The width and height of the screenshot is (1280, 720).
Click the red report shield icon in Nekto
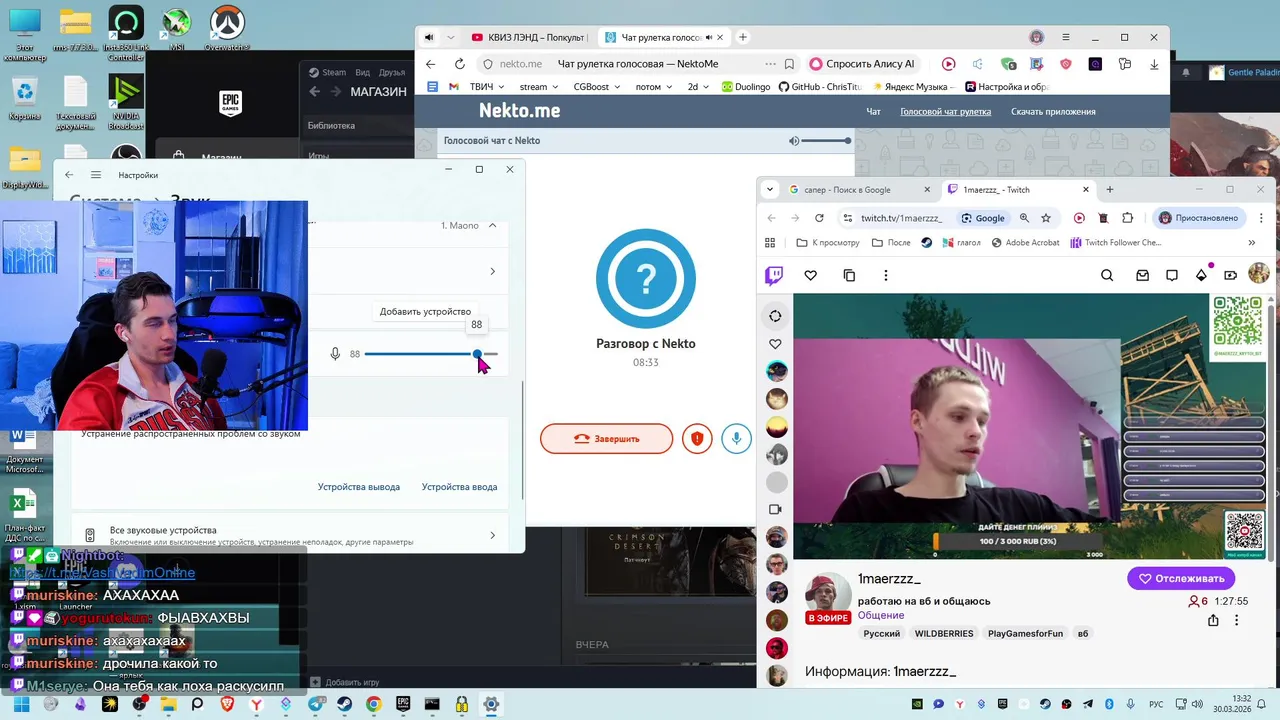coord(697,438)
